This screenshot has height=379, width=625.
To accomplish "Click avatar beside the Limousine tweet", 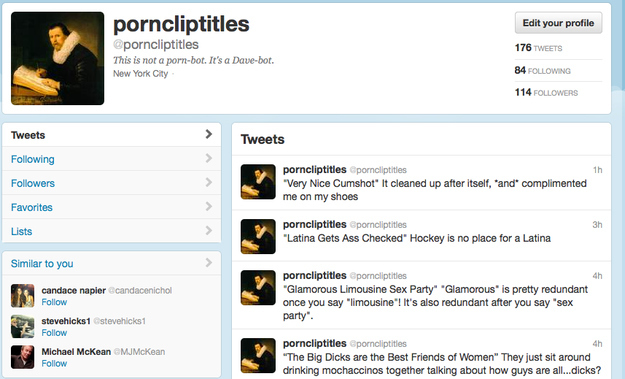I will [258, 288].
